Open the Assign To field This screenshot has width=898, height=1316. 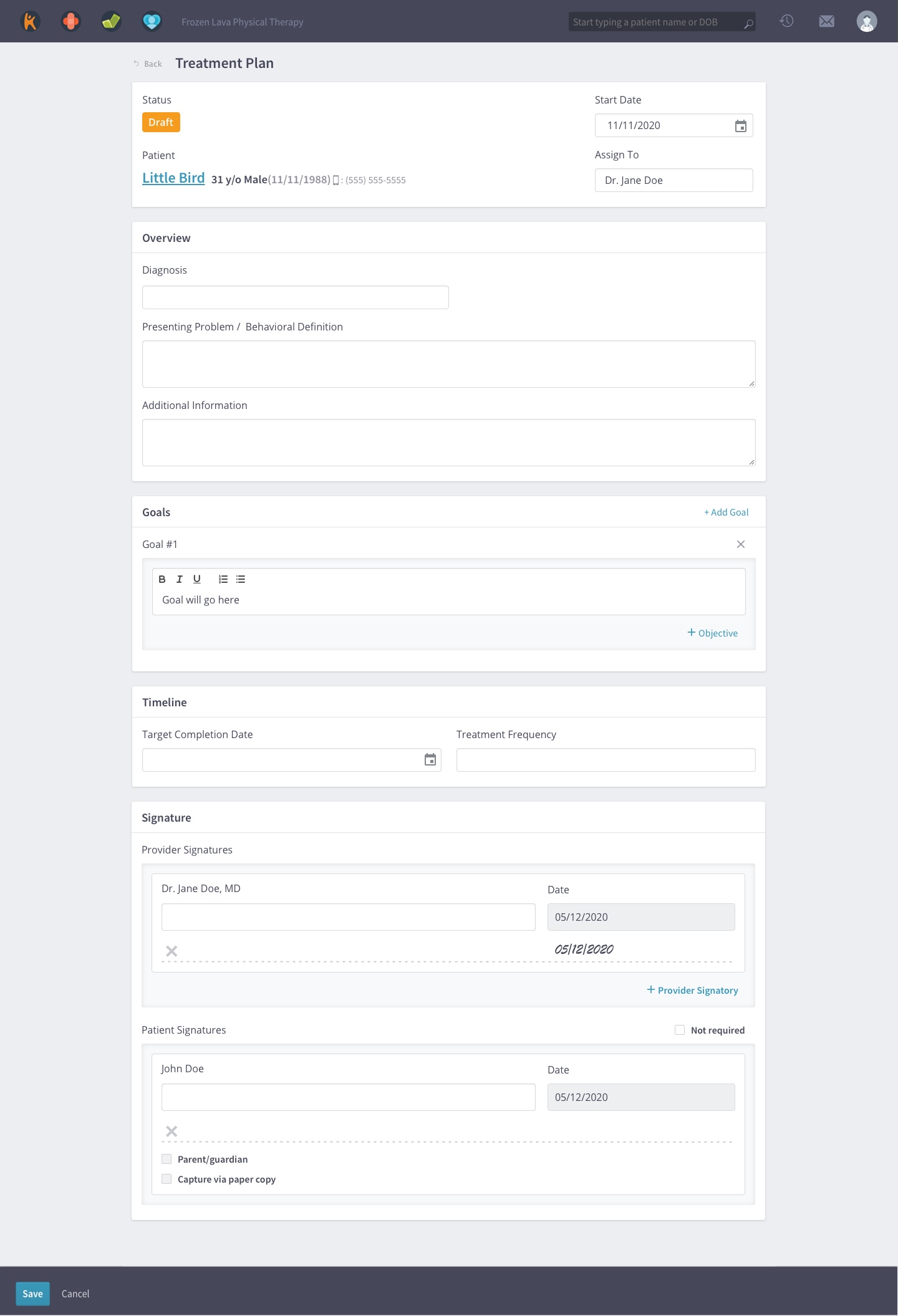point(673,180)
